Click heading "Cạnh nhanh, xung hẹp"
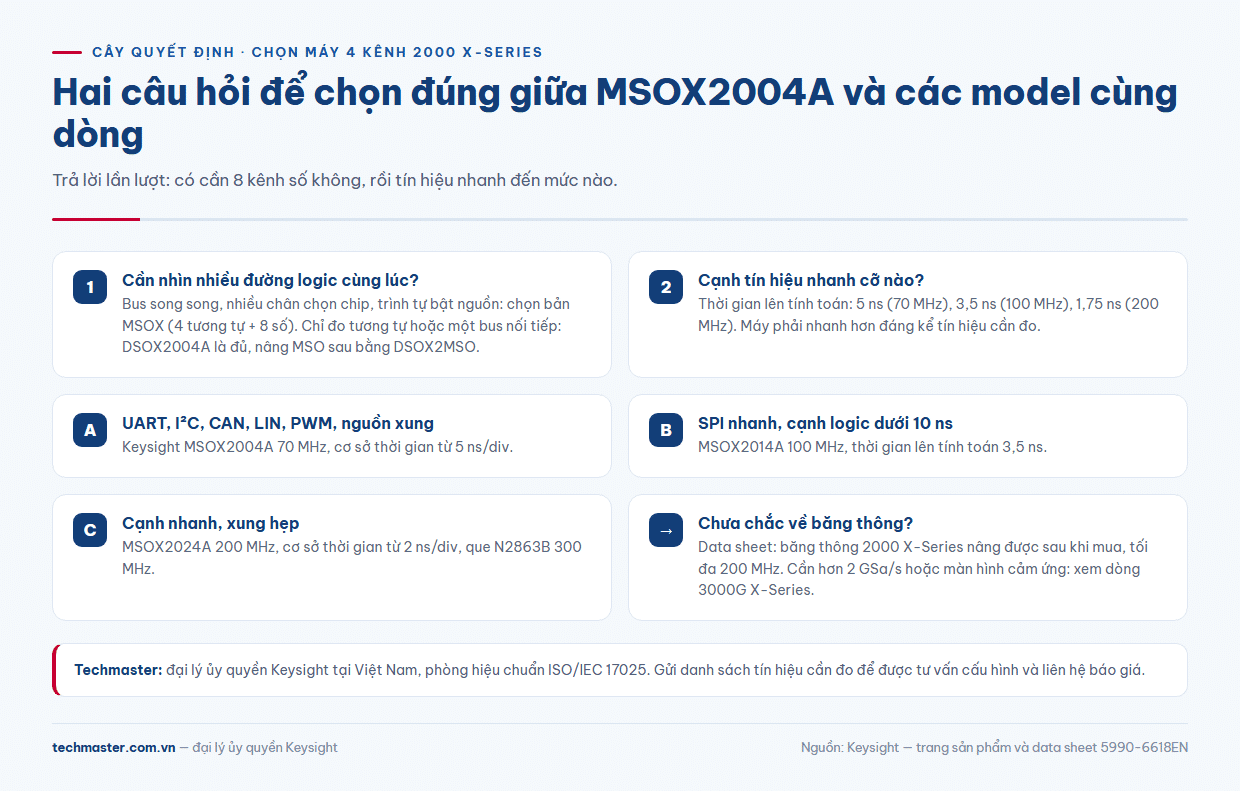 click(210, 523)
